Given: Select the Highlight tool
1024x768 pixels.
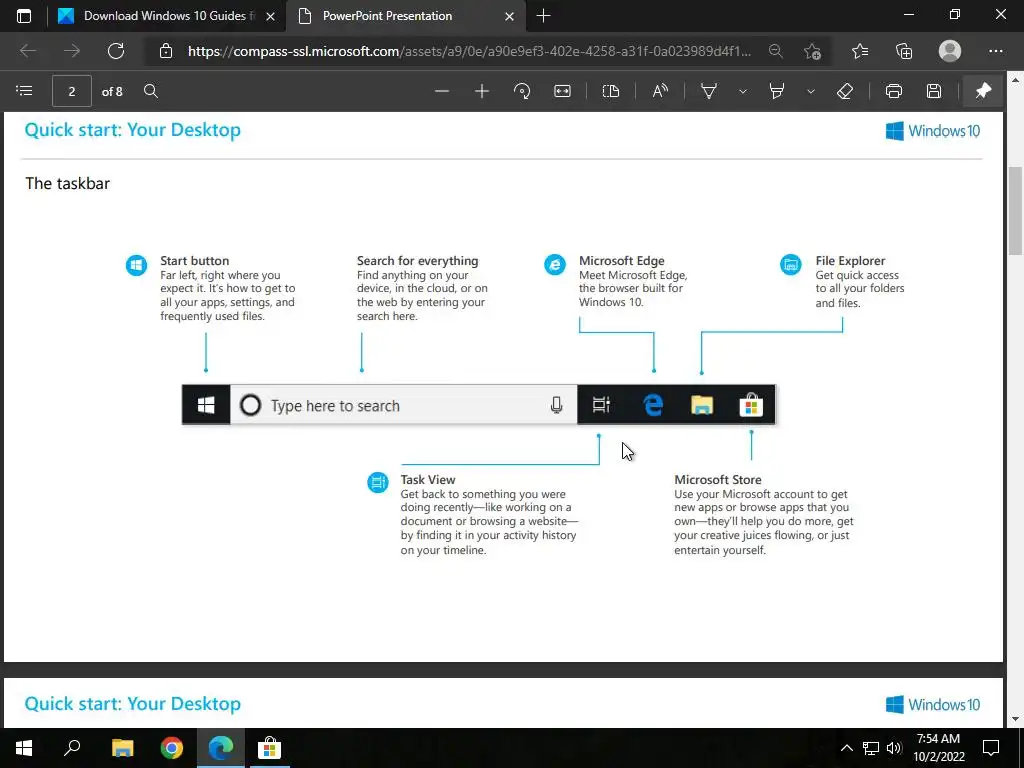Looking at the screenshot, I should [x=776, y=91].
